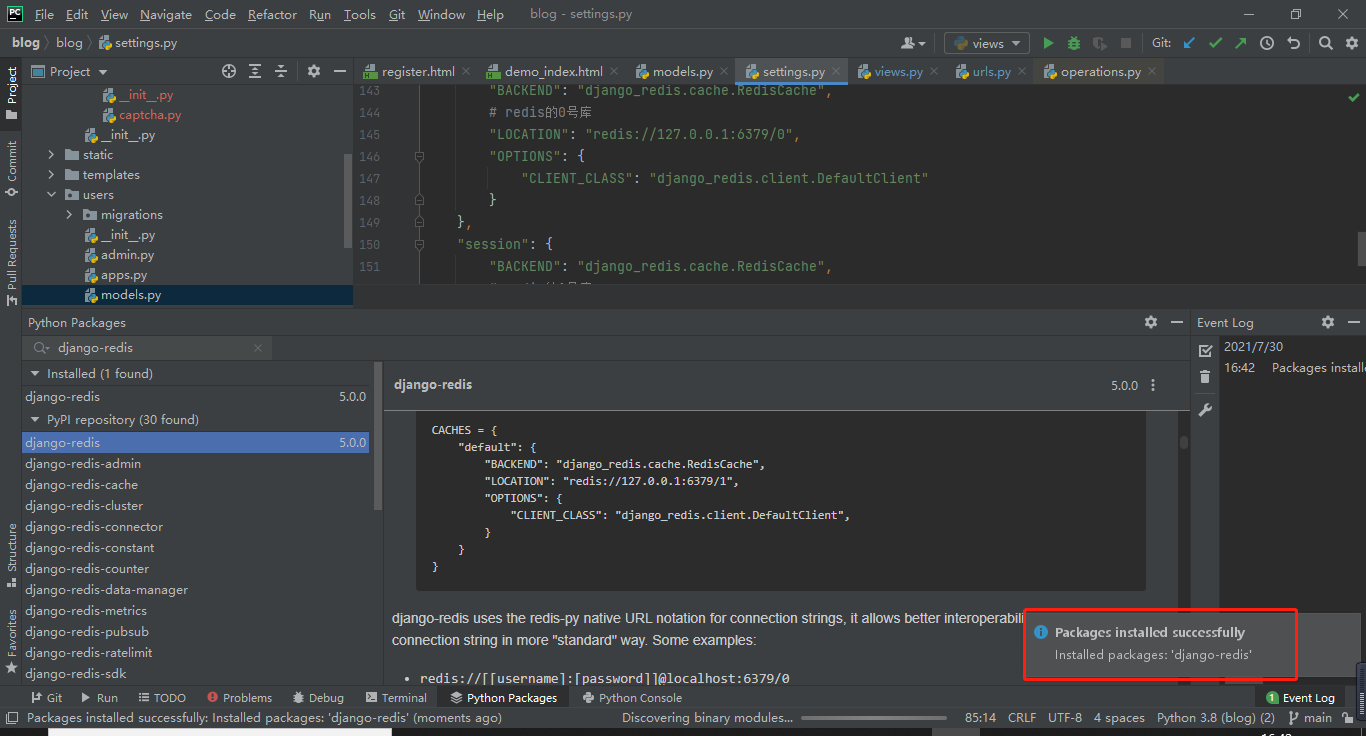Select opened file locator in Project panel
This screenshot has height=736, width=1366.
click(x=229, y=71)
